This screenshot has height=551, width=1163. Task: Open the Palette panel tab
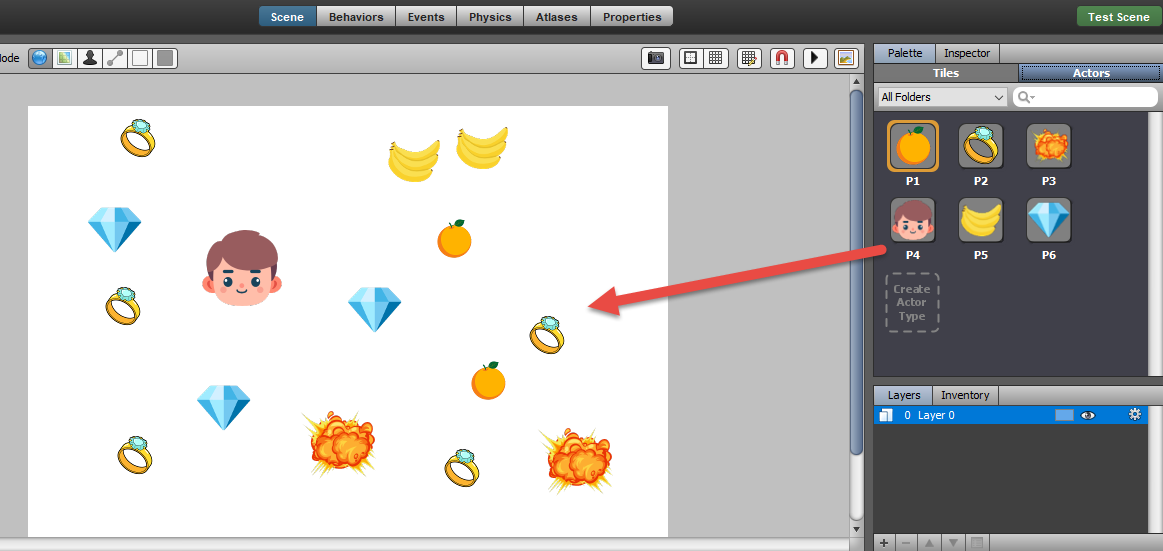coord(905,53)
